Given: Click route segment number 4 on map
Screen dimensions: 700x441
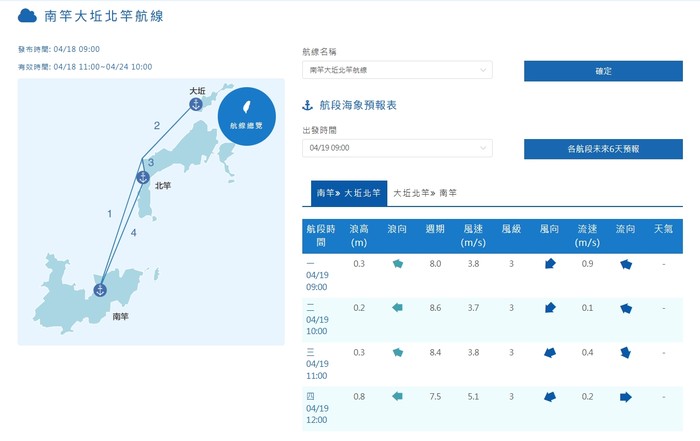Looking at the screenshot, I should pos(133,233).
